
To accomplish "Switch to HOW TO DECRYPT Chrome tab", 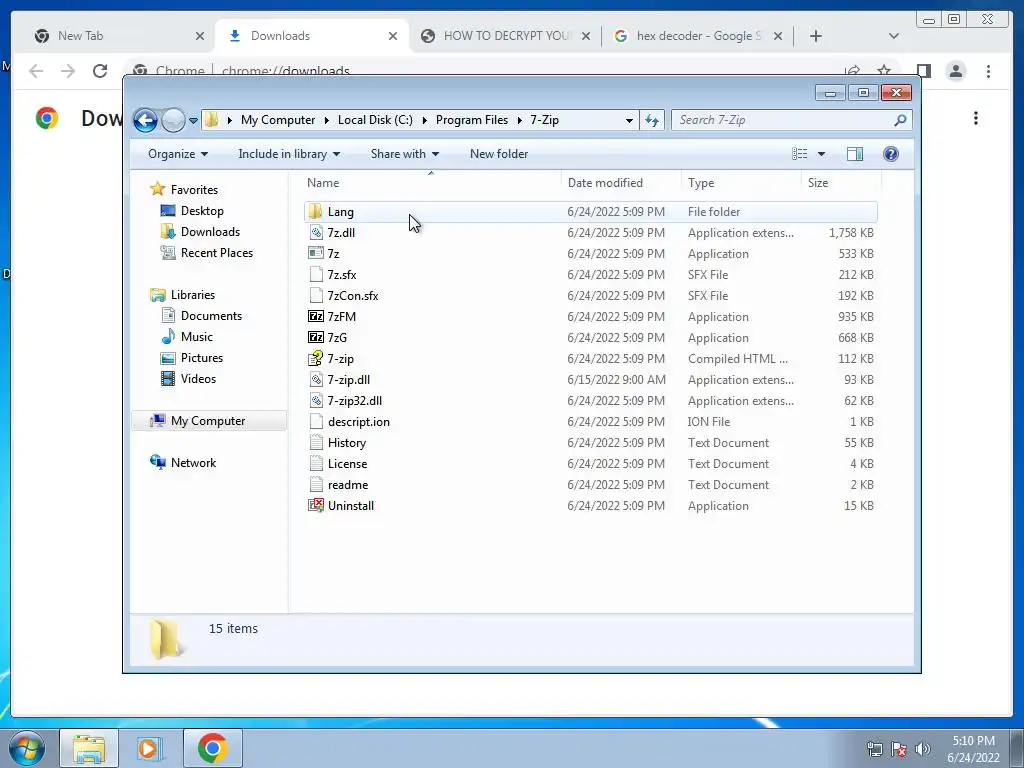I will pos(505,36).
